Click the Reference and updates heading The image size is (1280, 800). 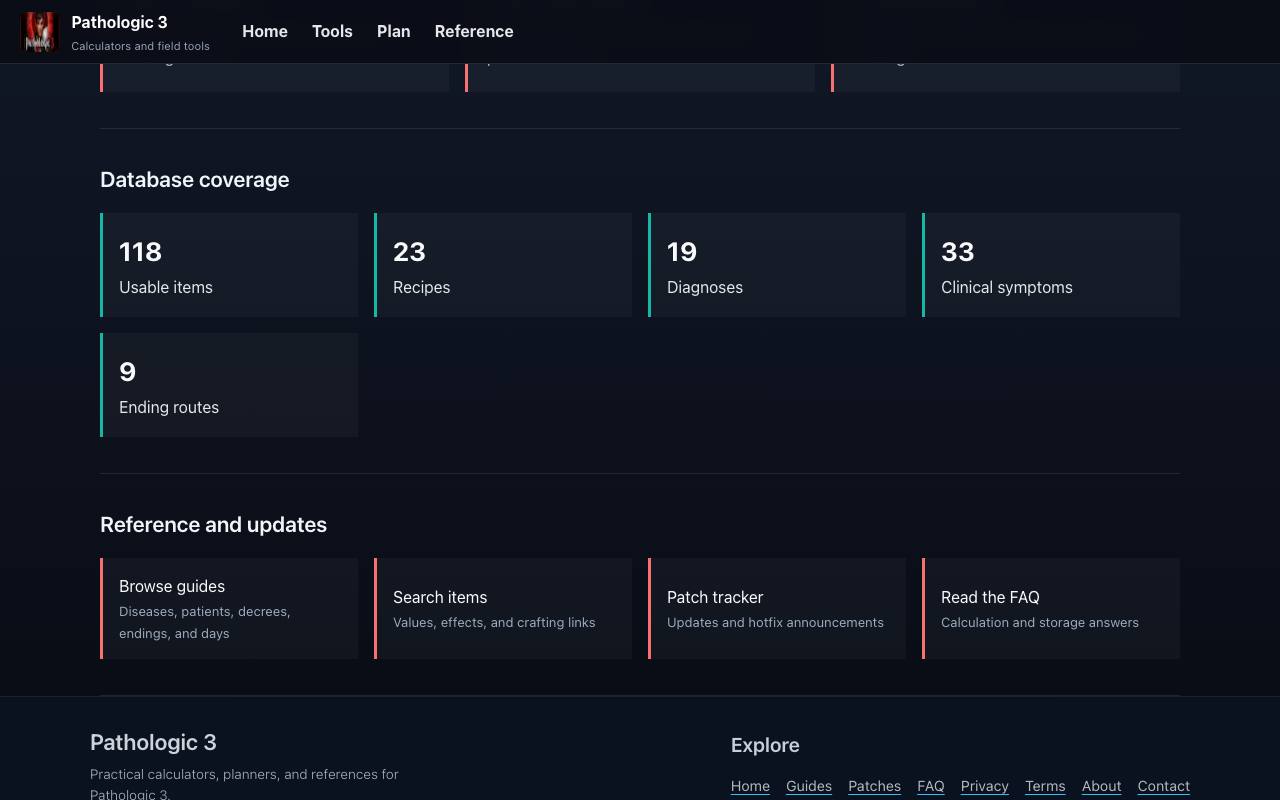(214, 525)
